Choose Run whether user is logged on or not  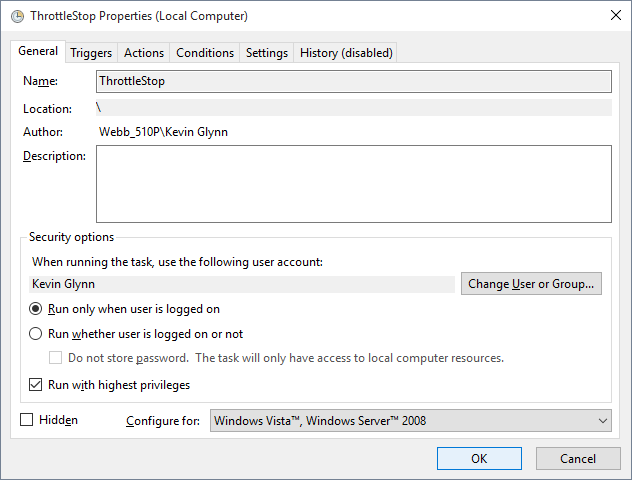(x=36, y=334)
